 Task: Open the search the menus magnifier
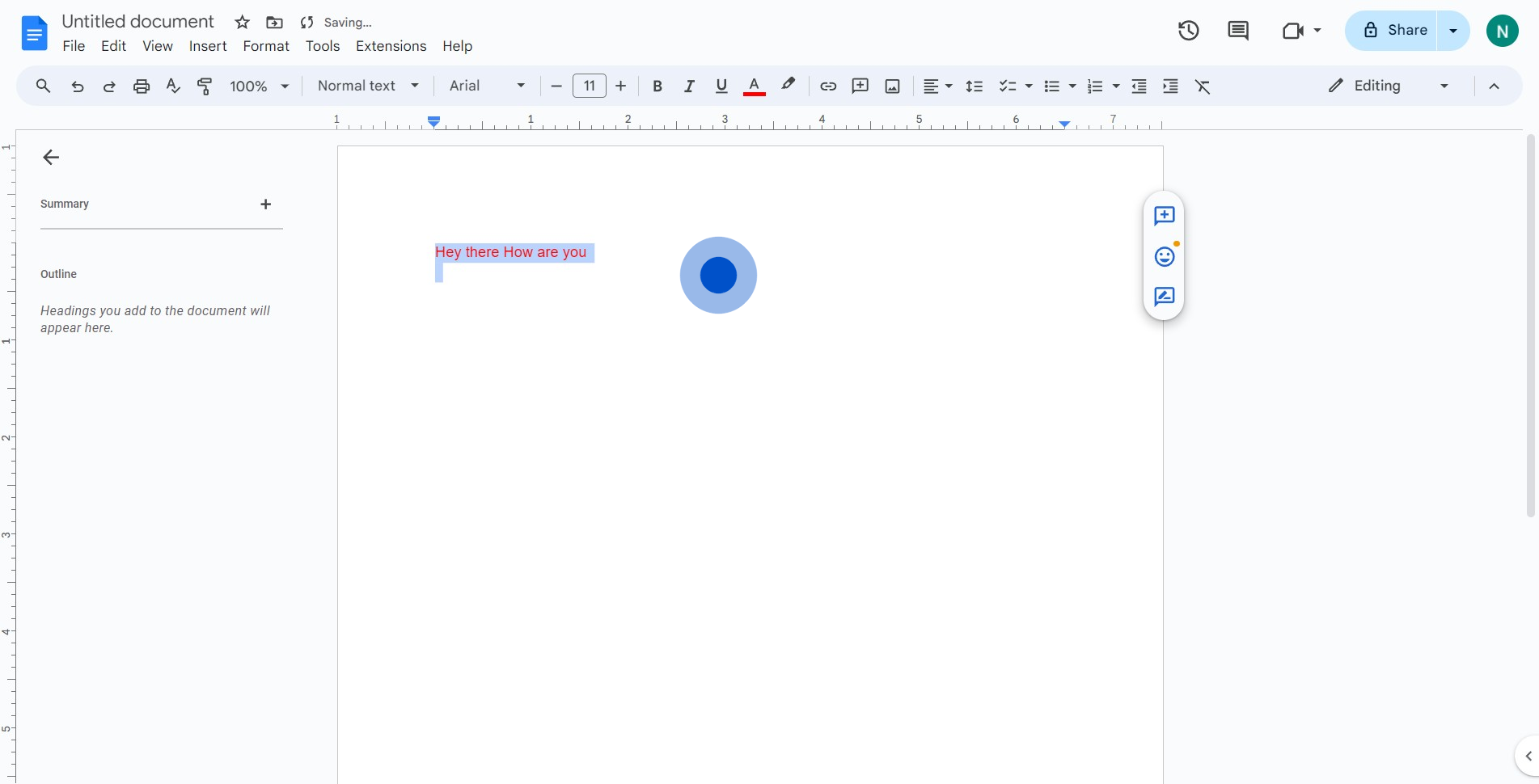(43, 86)
